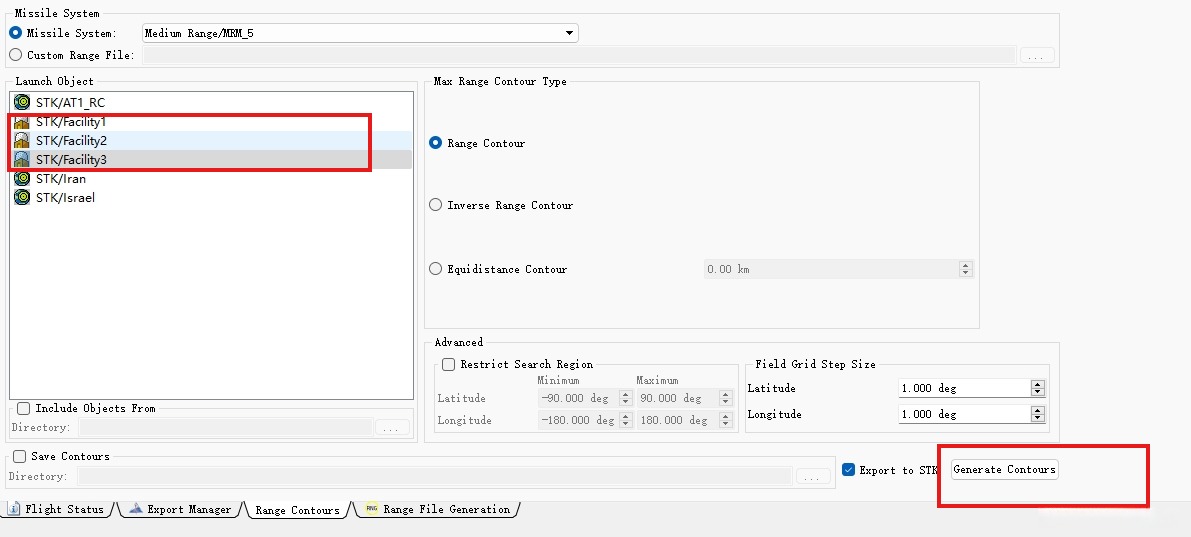Select STK/Facility1 in Launch Object list
This screenshot has width=1191, height=537.
(x=211, y=122)
